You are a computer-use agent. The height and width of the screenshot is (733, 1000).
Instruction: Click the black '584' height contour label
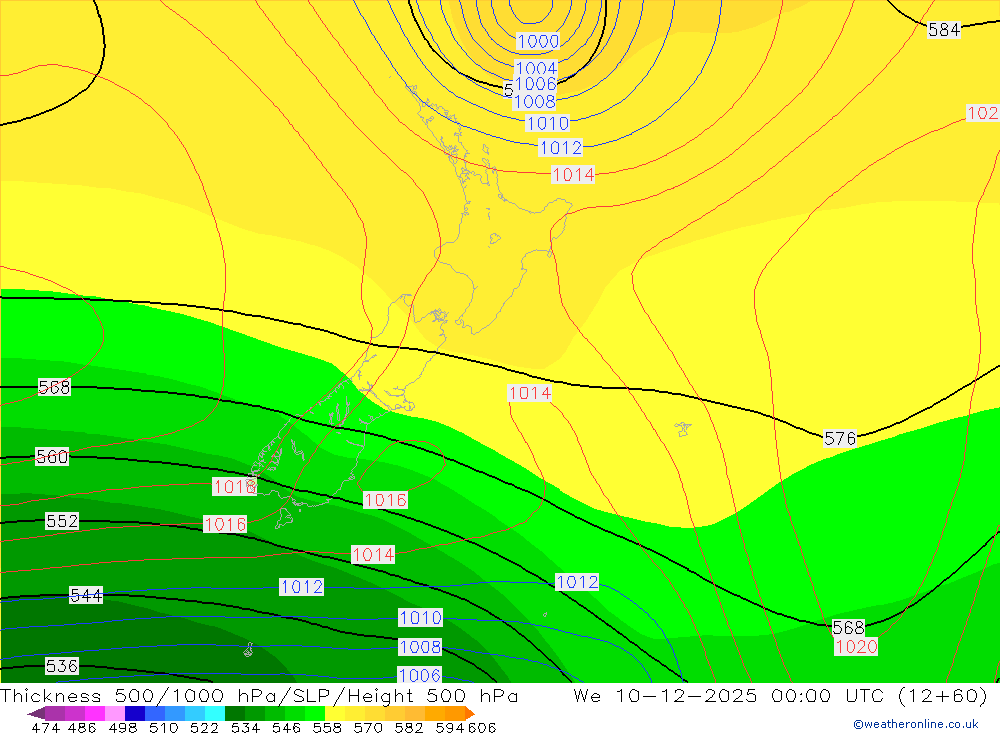click(944, 29)
